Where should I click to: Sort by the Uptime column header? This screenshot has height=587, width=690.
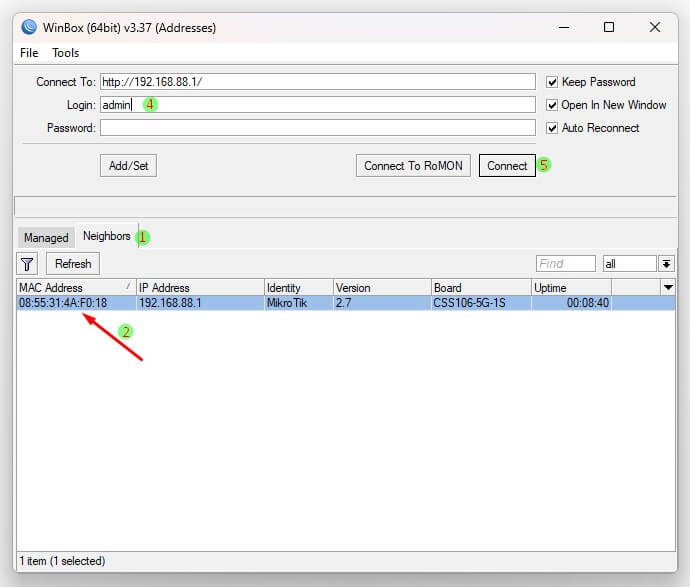pyautogui.click(x=570, y=288)
